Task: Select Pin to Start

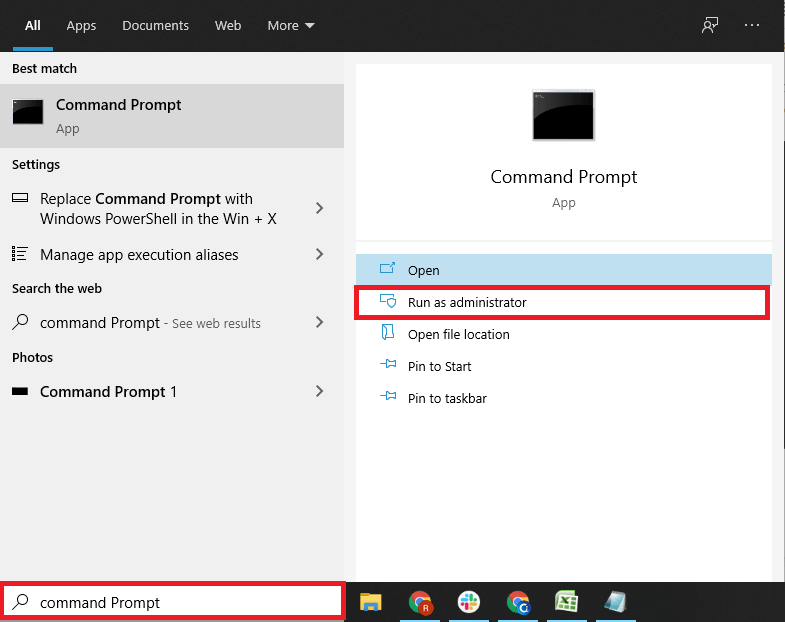Action: [564, 366]
